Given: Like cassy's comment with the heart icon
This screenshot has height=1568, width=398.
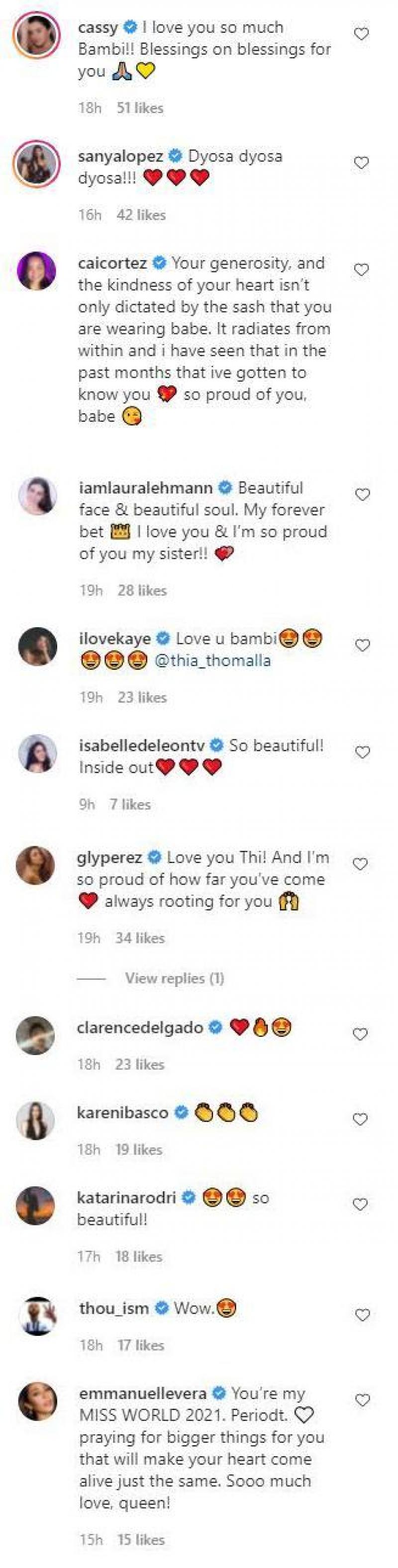Looking at the screenshot, I should [x=361, y=34].
